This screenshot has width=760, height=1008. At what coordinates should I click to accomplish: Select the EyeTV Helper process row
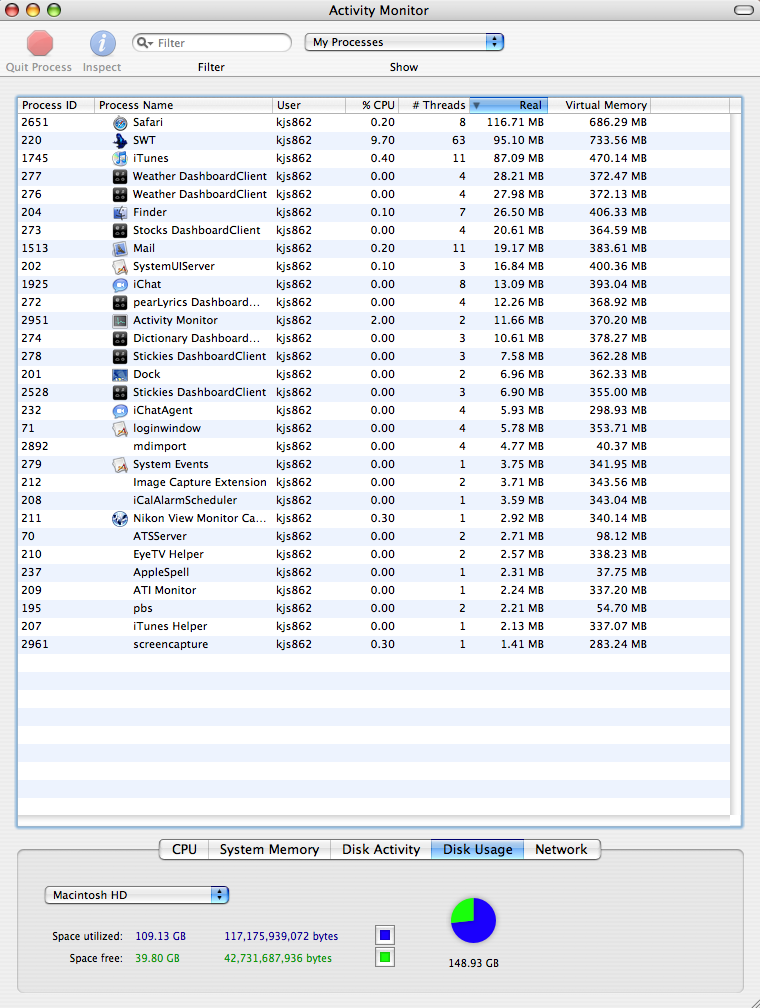pos(374,555)
